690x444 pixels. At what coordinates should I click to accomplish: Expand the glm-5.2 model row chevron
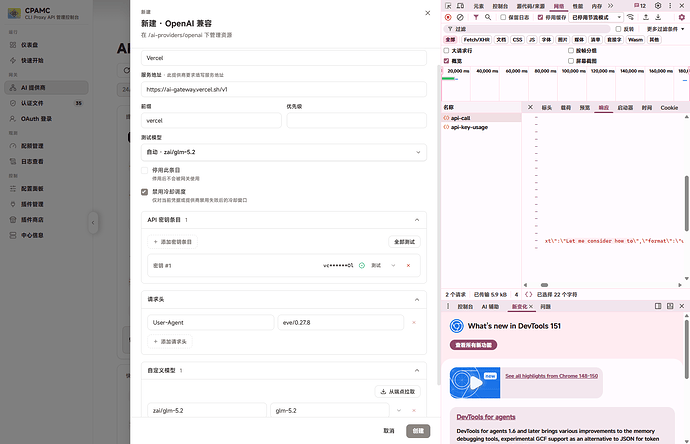[x=399, y=411]
